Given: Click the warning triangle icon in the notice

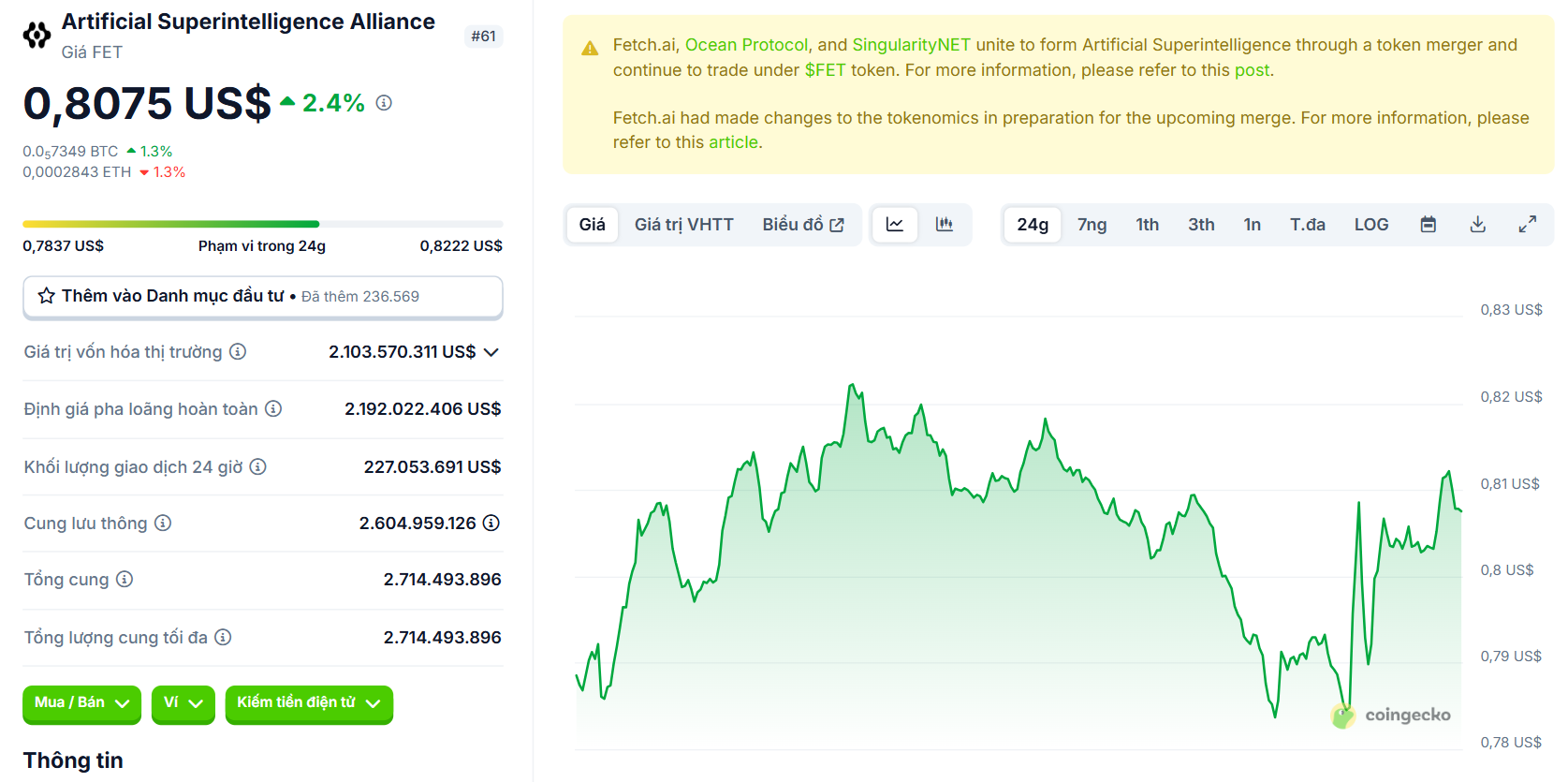Looking at the screenshot, I should (x=590, y=48).
